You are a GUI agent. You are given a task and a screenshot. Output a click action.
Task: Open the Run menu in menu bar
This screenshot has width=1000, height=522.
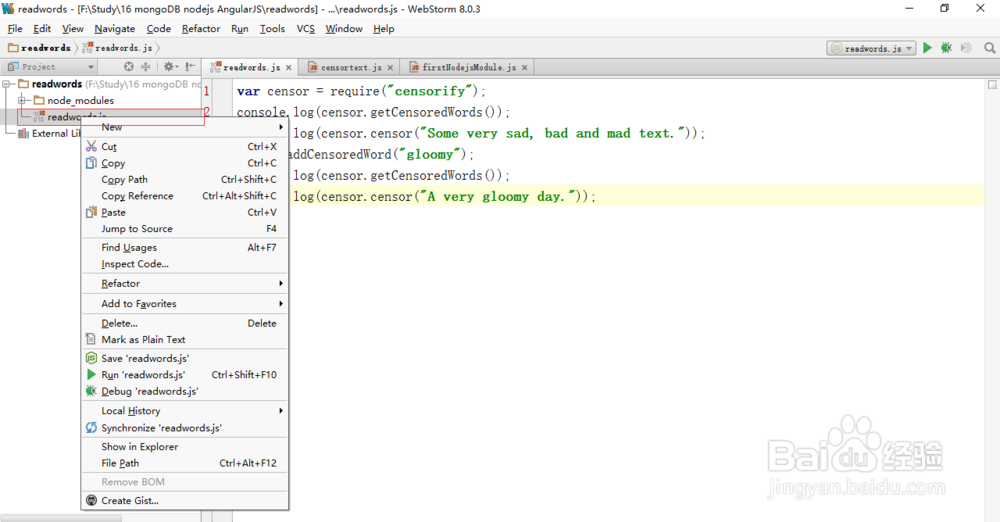240,29
